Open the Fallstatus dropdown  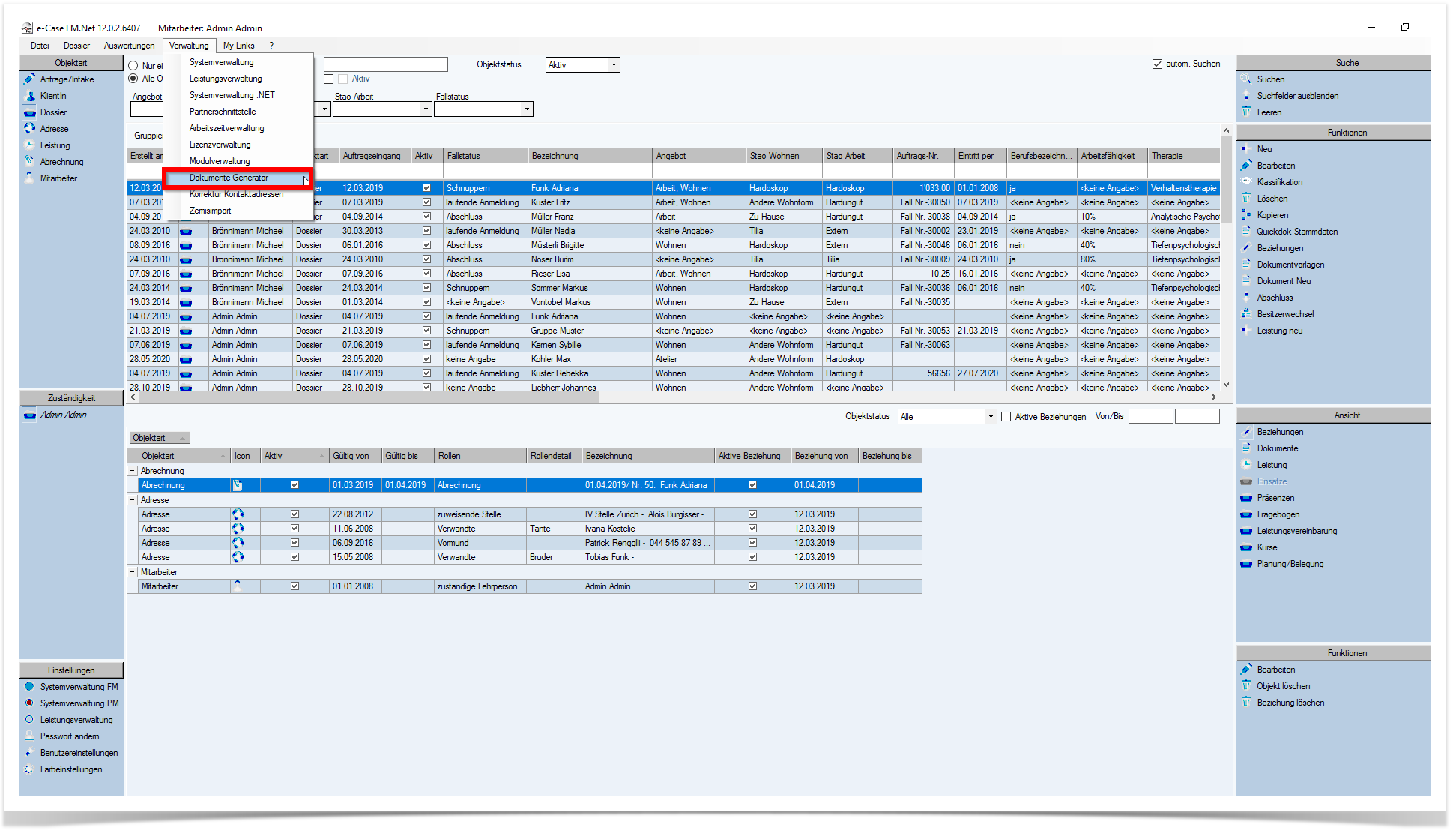(527, 109)
